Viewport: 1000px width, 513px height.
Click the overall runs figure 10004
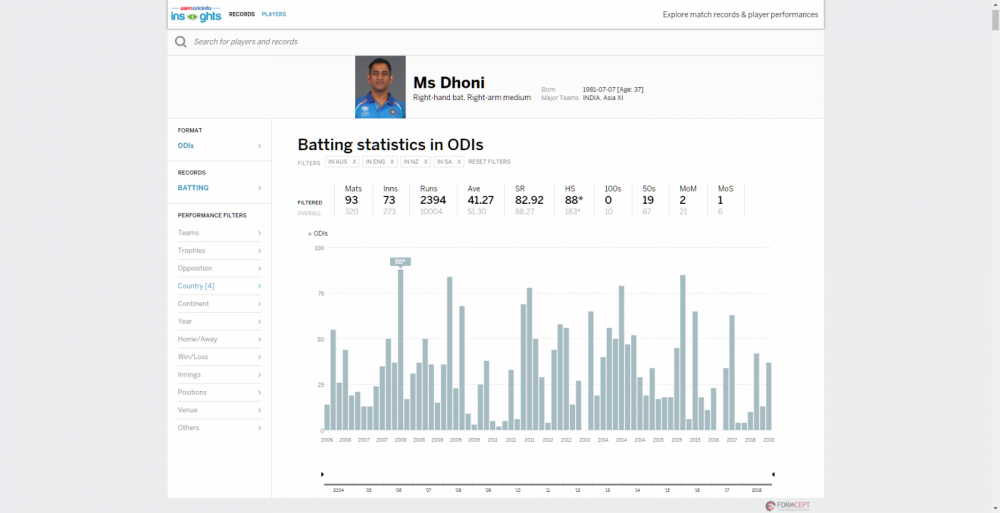pos(431,212)
